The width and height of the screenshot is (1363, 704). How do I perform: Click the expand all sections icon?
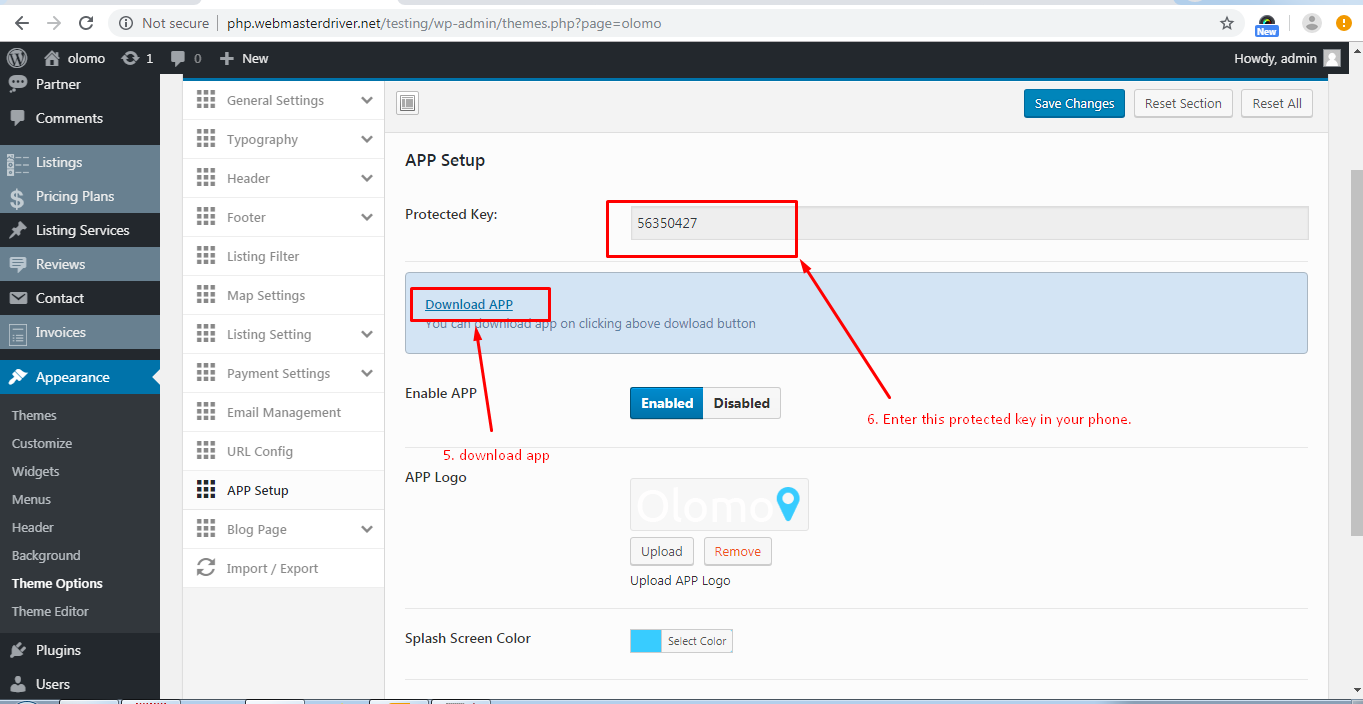[407, 103]
